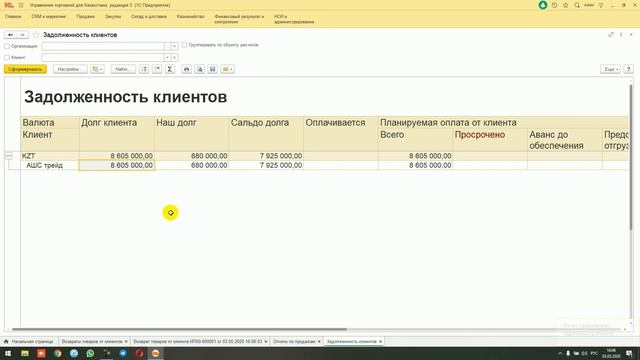Enable the Клиент filter checkbox
This screenshot has height=360, width=640.
[x=7, y=58]
